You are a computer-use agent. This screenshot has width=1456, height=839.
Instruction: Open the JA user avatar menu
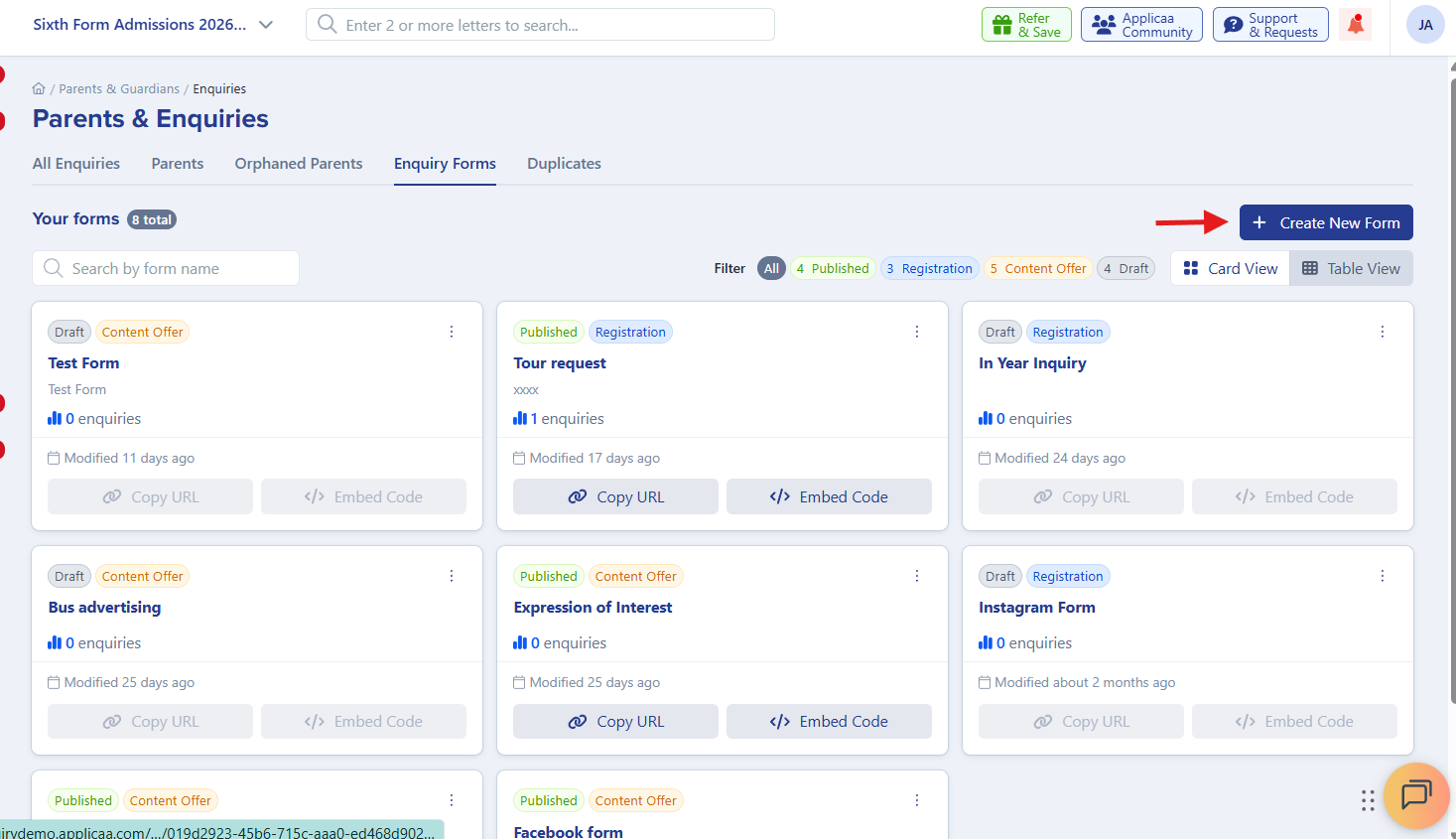pos(1425,25)
